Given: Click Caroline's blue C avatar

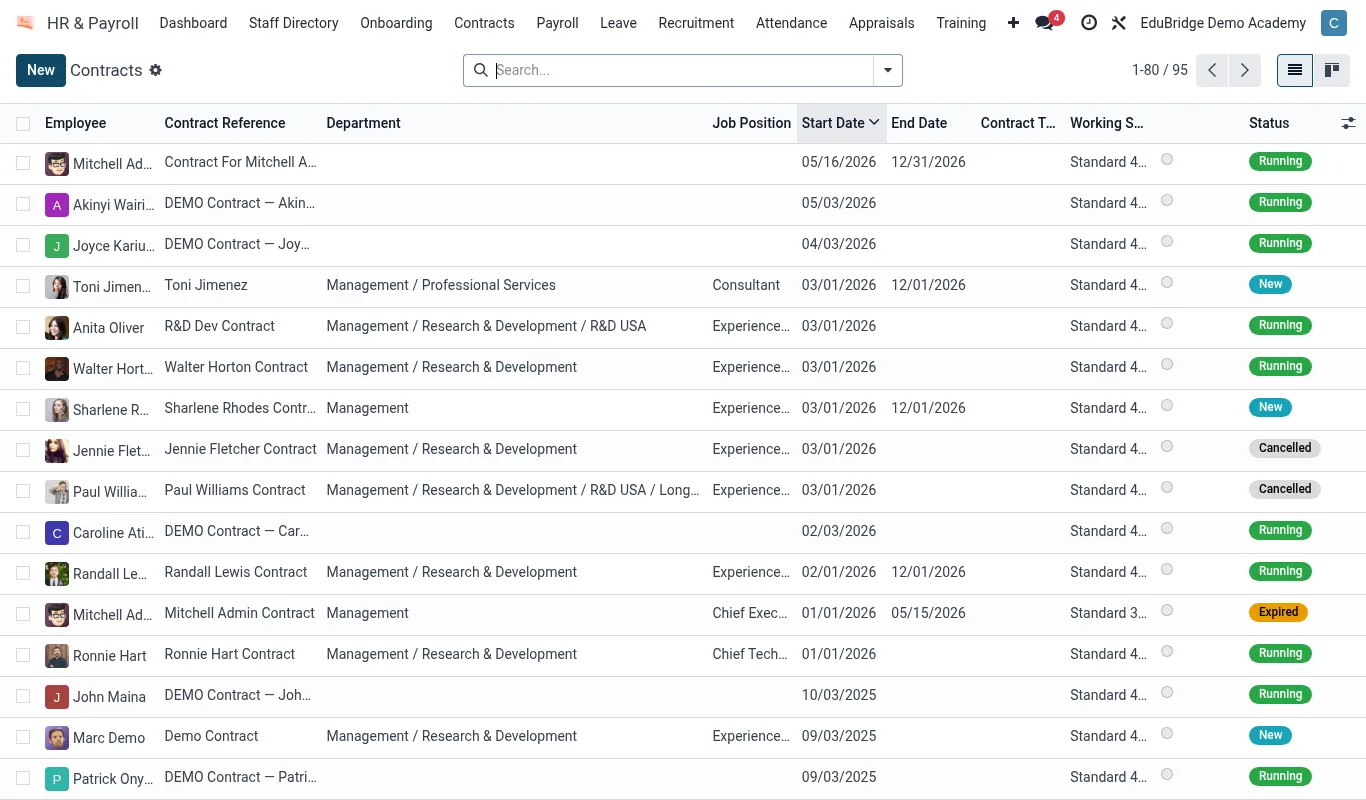Looking at the screenshot, I should click(x=57, y=532).
